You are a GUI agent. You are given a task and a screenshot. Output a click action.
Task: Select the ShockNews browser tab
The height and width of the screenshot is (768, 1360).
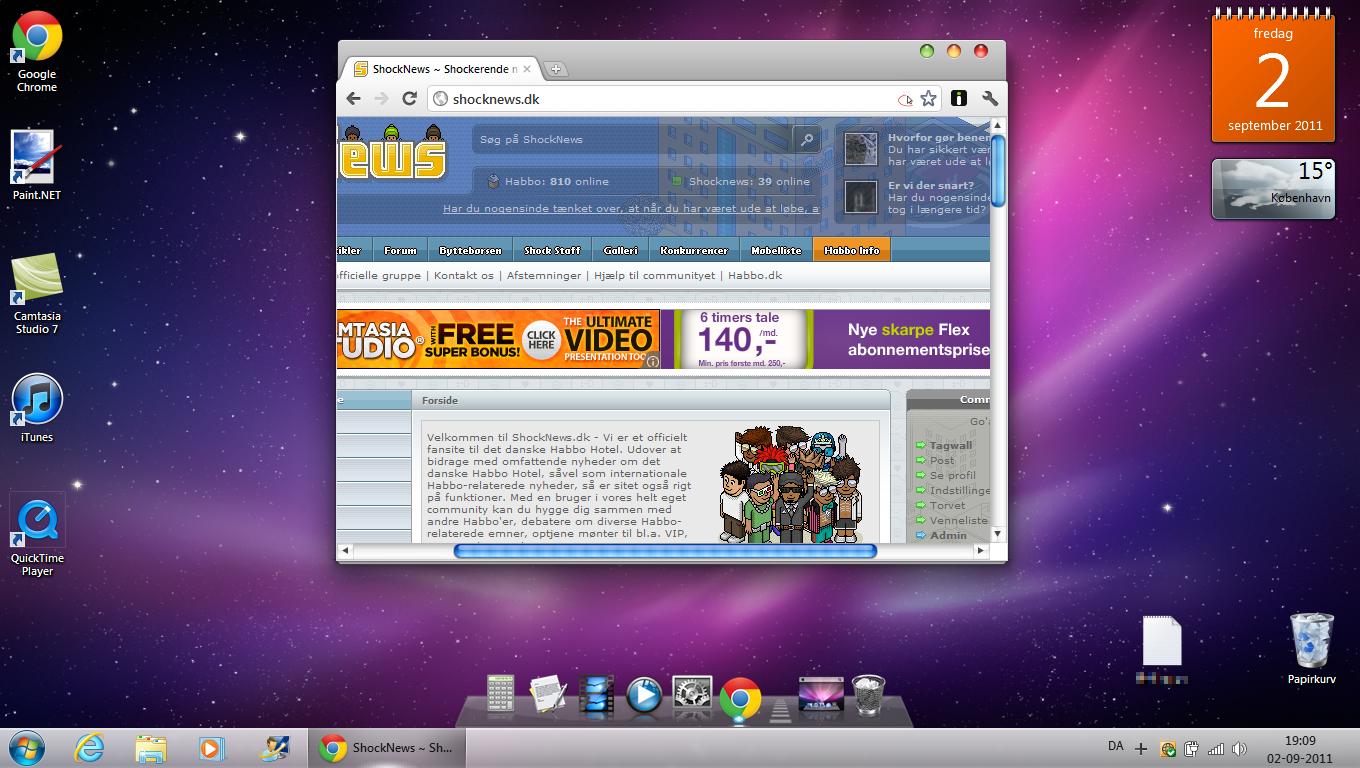442,69
